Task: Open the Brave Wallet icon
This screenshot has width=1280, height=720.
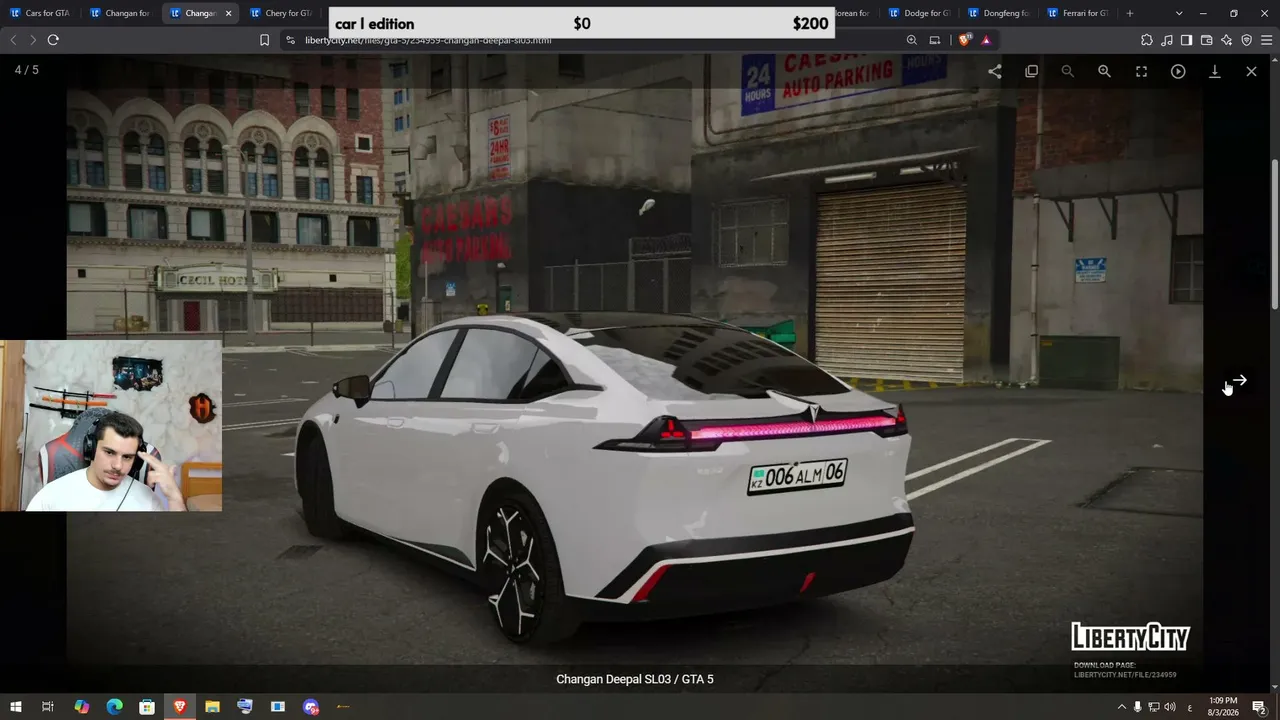Action: click(1206, 40)
